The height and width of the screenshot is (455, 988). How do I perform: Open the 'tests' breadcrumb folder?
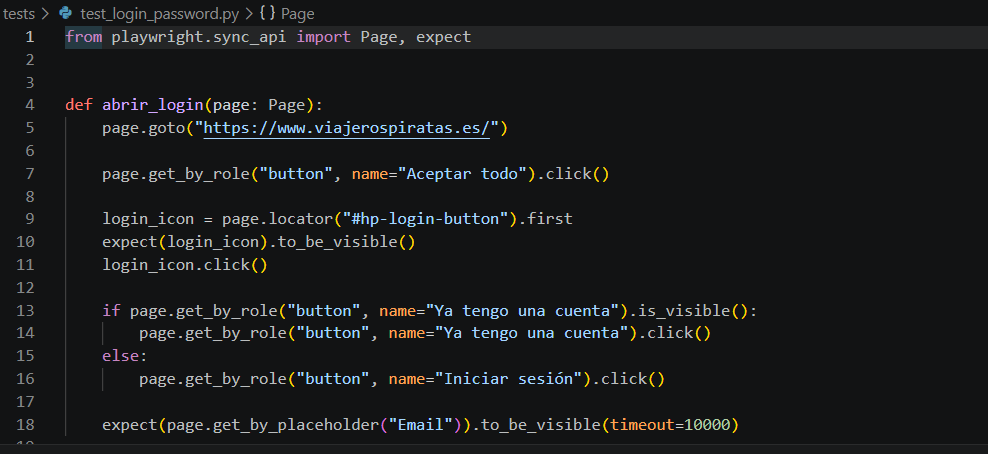19,13
